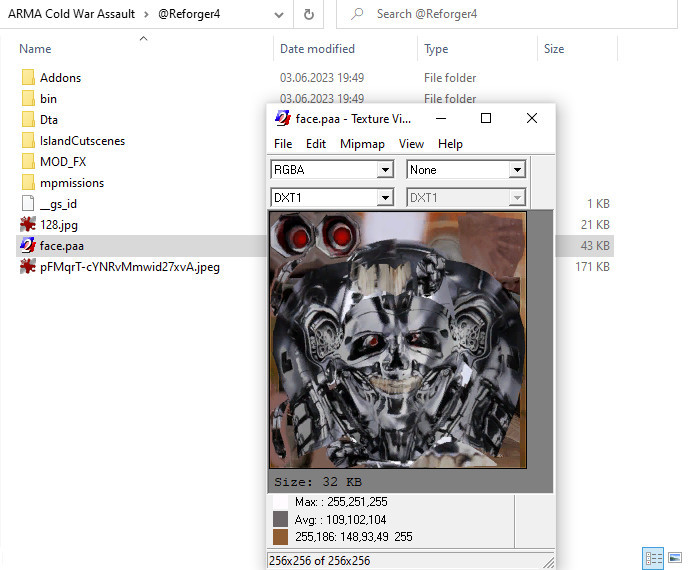Click the Texture Viewer resize grip corner
Image resolution: width=690 pixels, height=570 pixels.
point(548,562)
